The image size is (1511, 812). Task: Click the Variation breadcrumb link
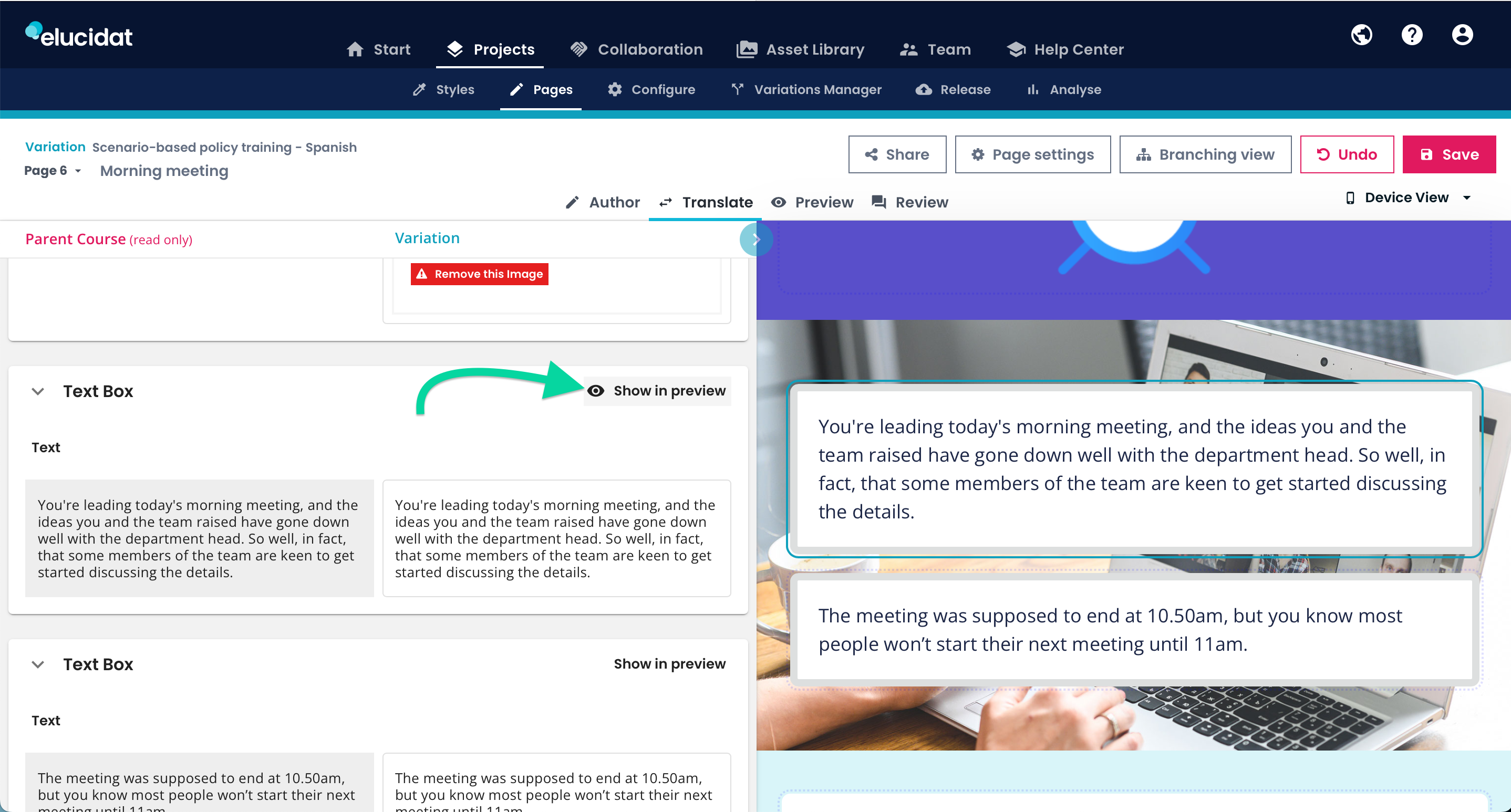55,147
